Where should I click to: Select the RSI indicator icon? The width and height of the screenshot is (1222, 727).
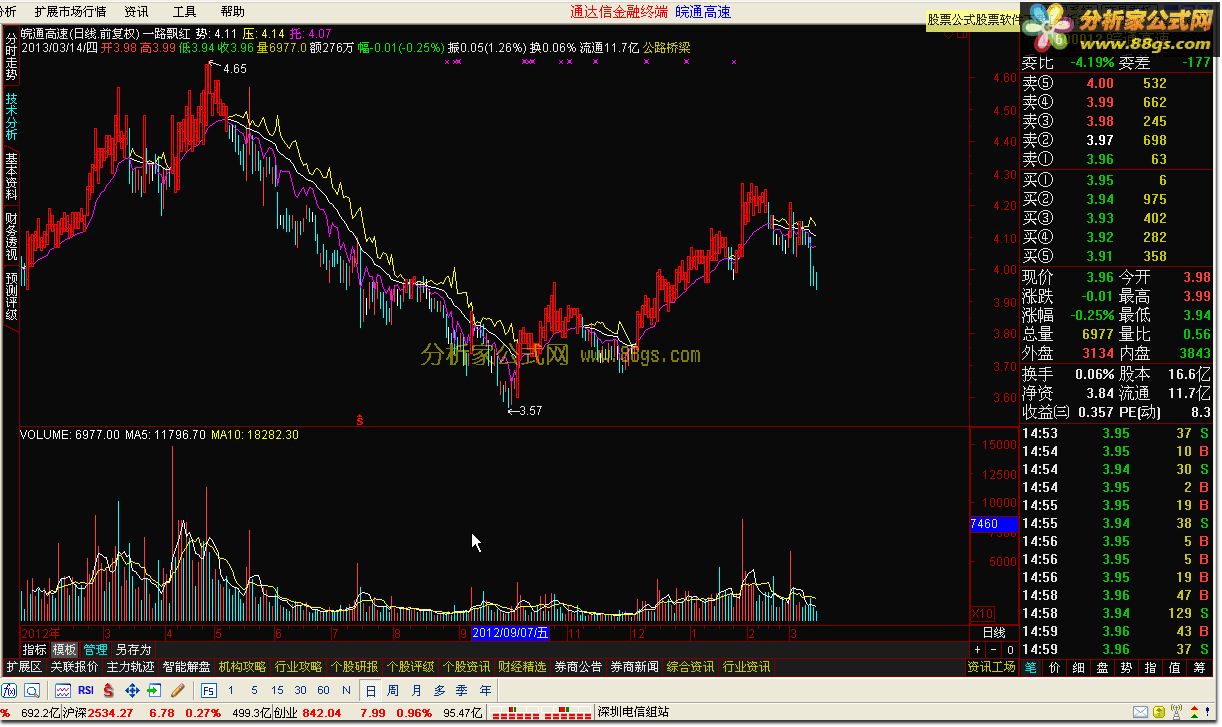point(86,690)
